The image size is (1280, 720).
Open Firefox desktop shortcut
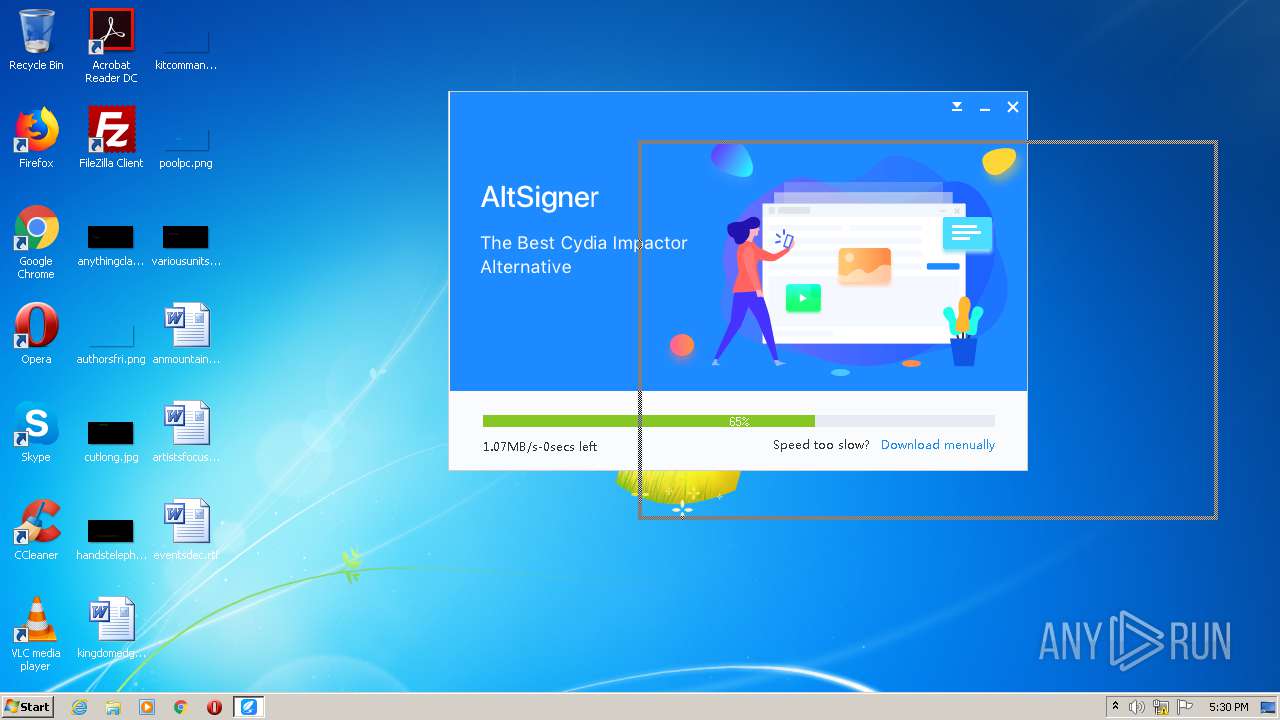pos(36,138)
